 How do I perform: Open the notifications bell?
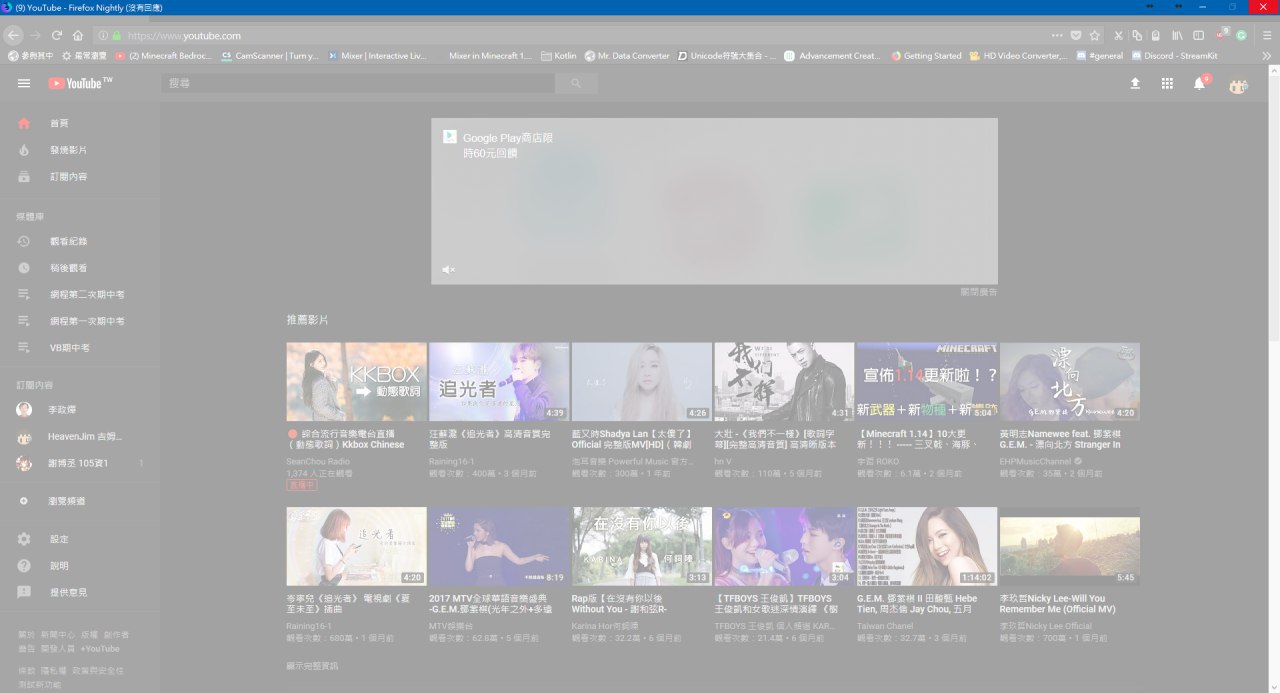point(1199,84)
